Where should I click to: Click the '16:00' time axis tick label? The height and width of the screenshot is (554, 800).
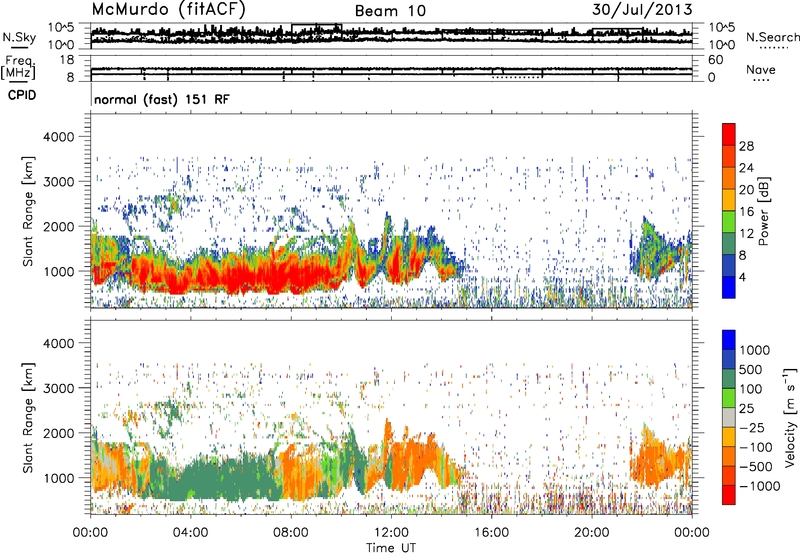pos(491,533)
